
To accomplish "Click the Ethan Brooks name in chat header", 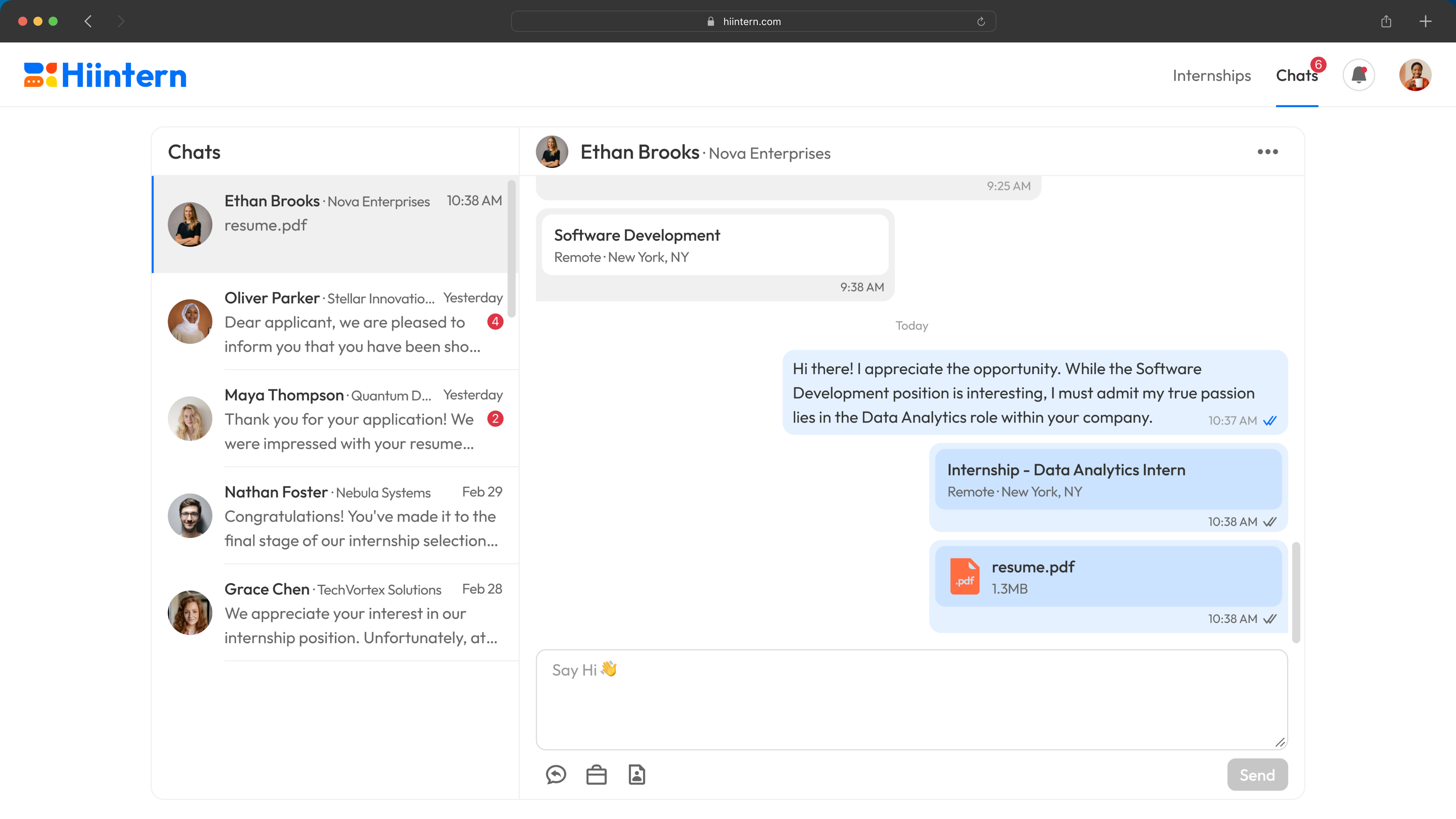I will (640, 152).
